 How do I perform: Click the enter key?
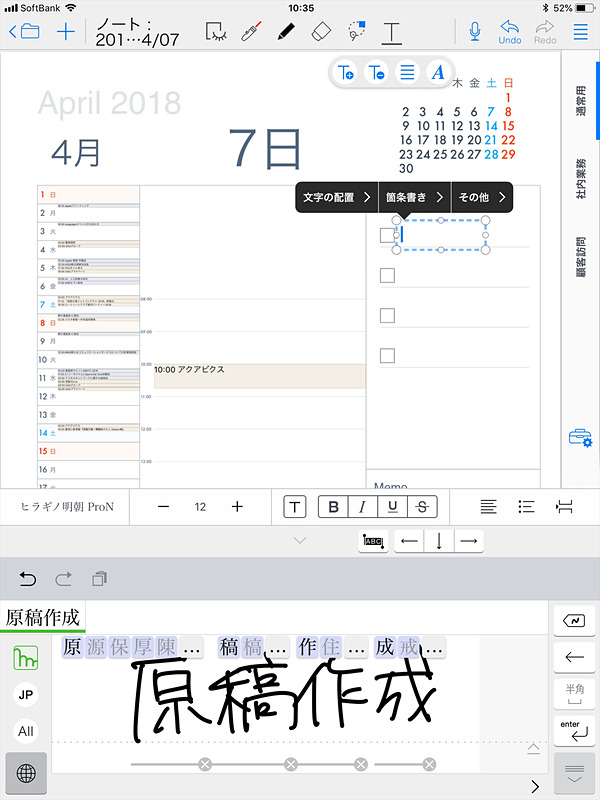(574, 731)
